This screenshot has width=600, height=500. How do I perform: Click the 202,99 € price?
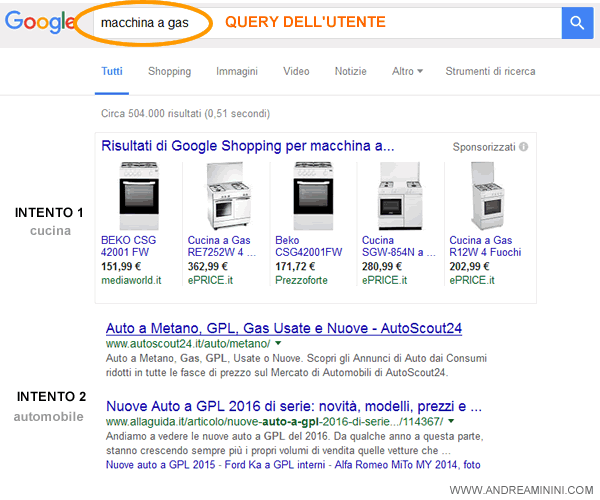tap(469, 266)
